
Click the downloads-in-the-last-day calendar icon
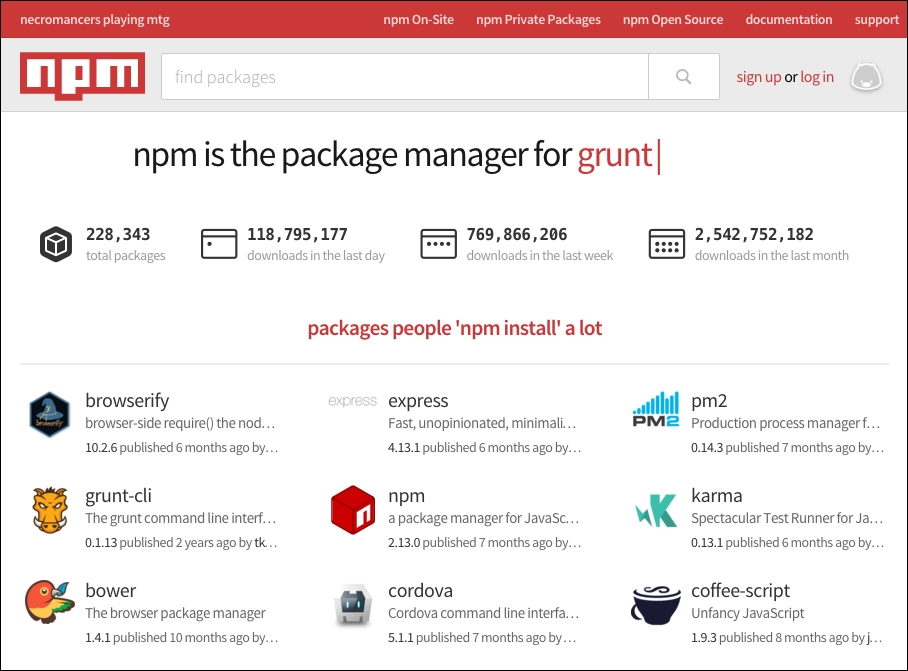tap(220, 242)
